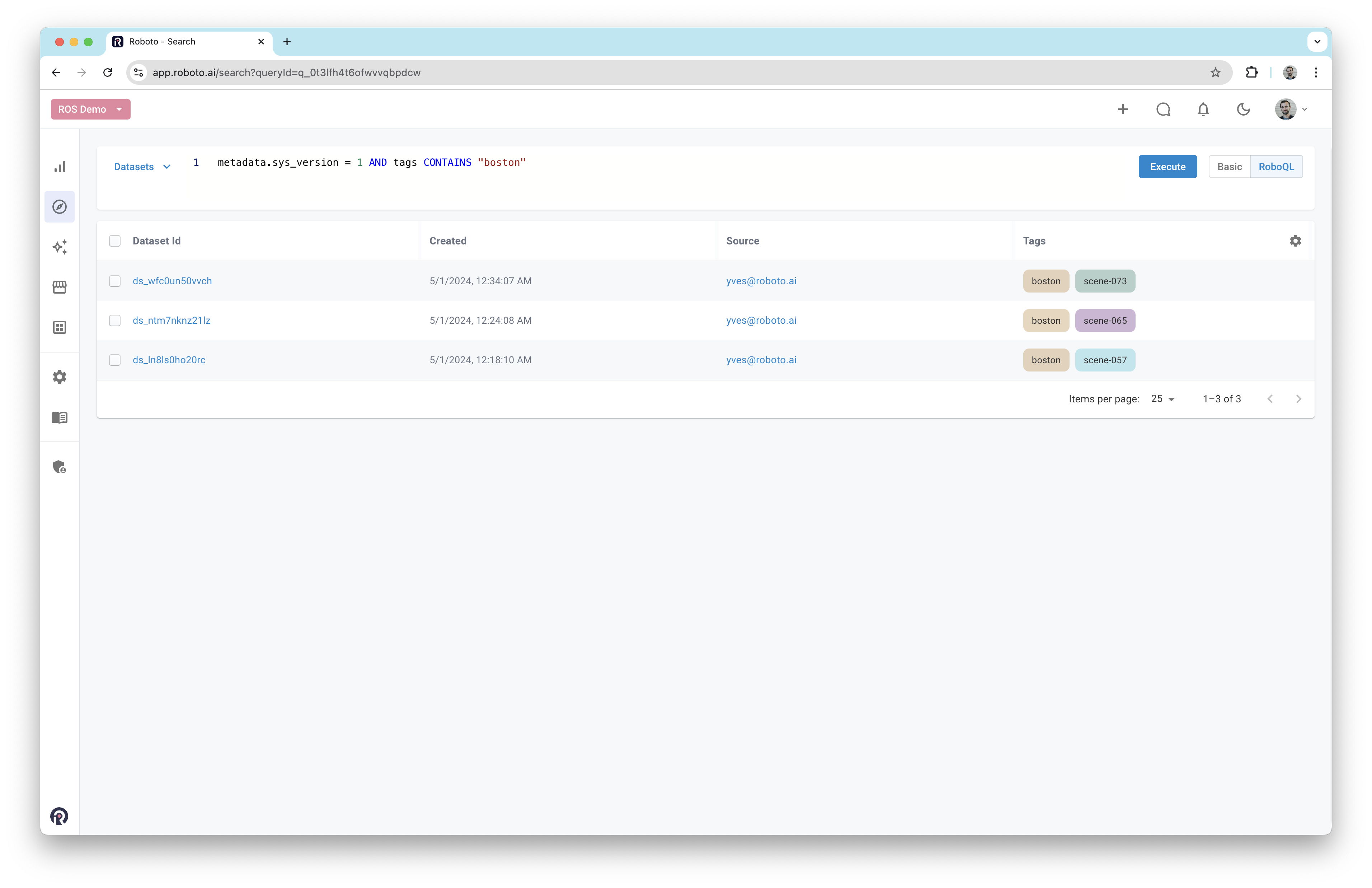Open the sparkles AI sidebar icon
The image size is (1372, 888).
coord(59,247)
